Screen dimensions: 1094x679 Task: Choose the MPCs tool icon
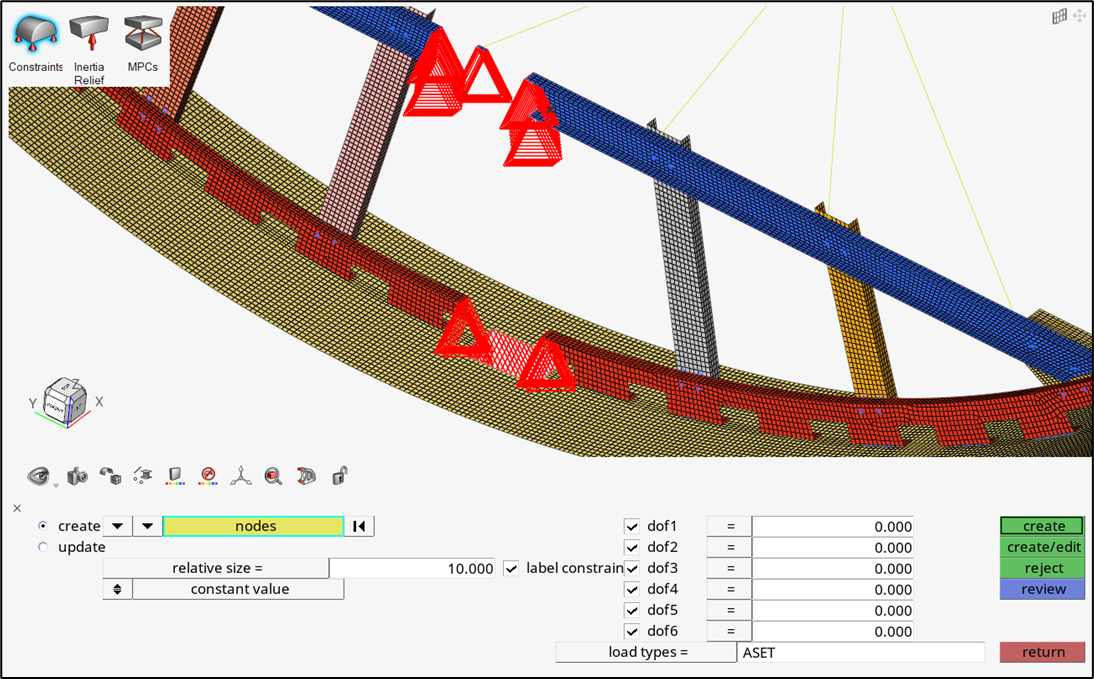tap(143, 35)
